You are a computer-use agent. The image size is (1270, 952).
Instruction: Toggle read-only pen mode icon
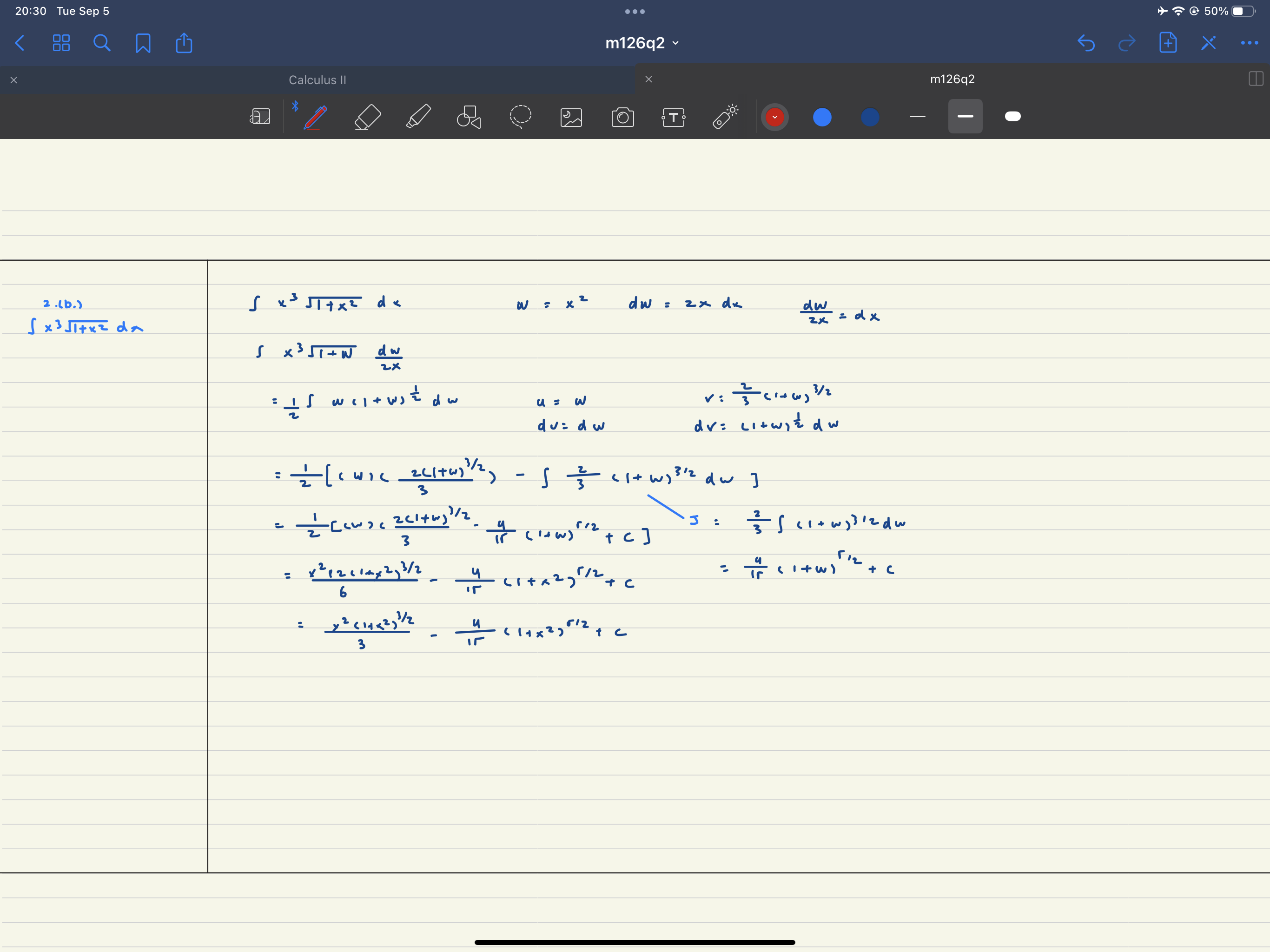tap(1209, 43)
